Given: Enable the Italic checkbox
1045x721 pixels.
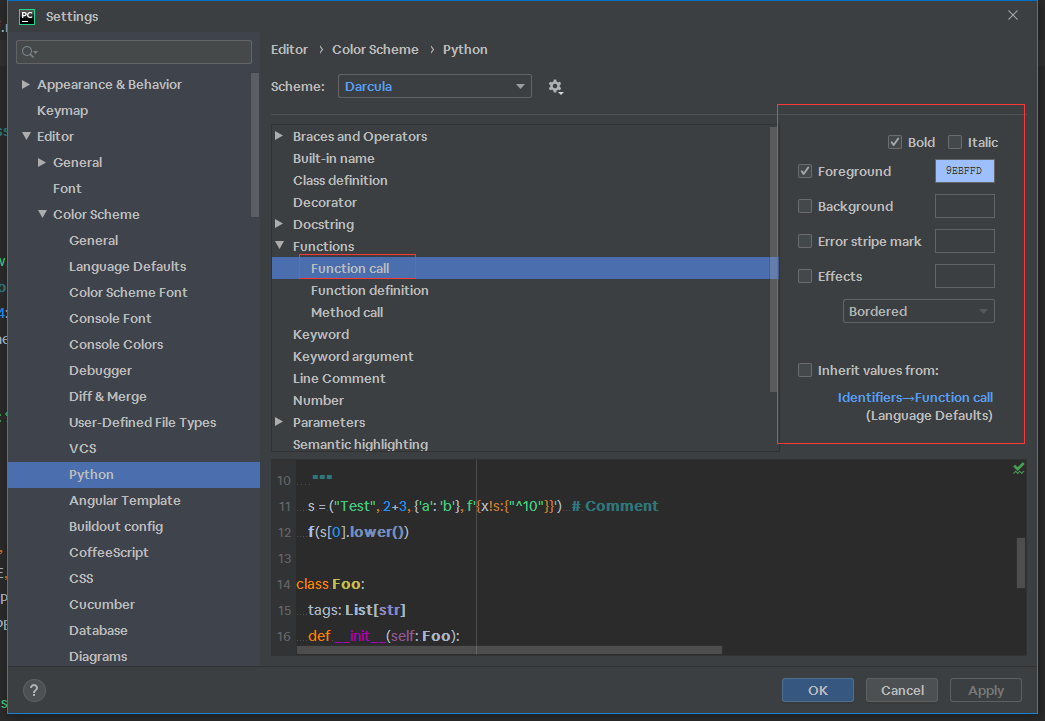Looking at the screenshot, I should [955, 142].
